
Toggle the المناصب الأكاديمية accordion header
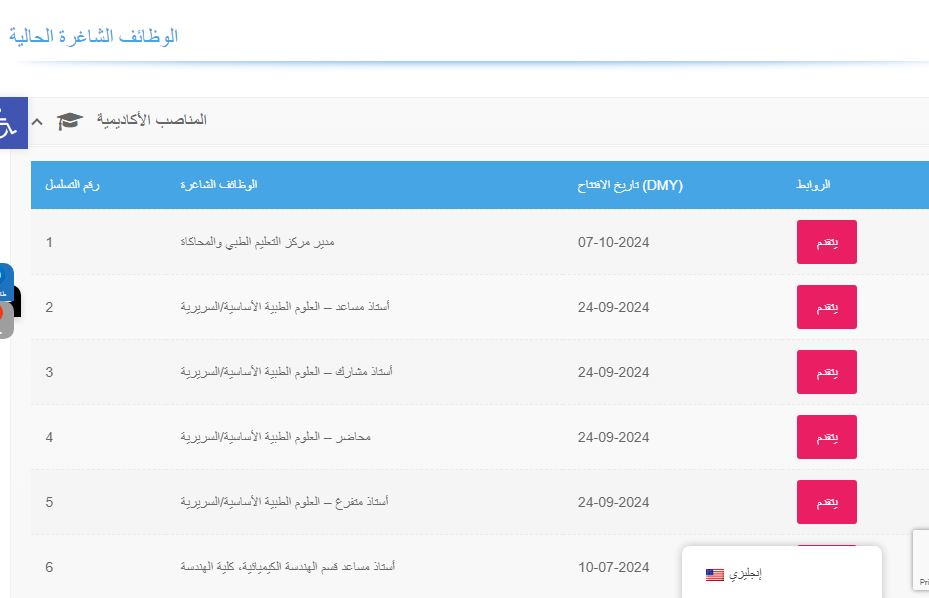150,120
